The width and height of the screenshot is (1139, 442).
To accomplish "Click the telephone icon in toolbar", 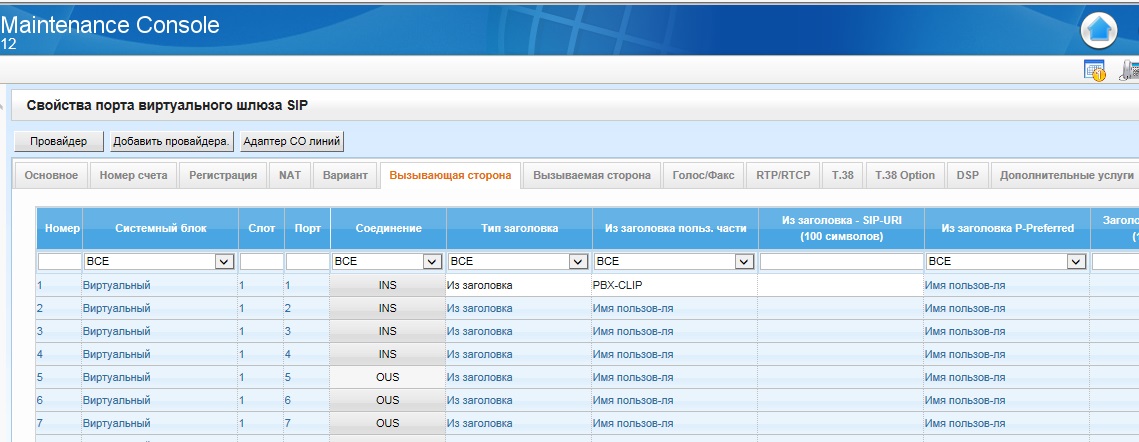I will coord(1130,70).
